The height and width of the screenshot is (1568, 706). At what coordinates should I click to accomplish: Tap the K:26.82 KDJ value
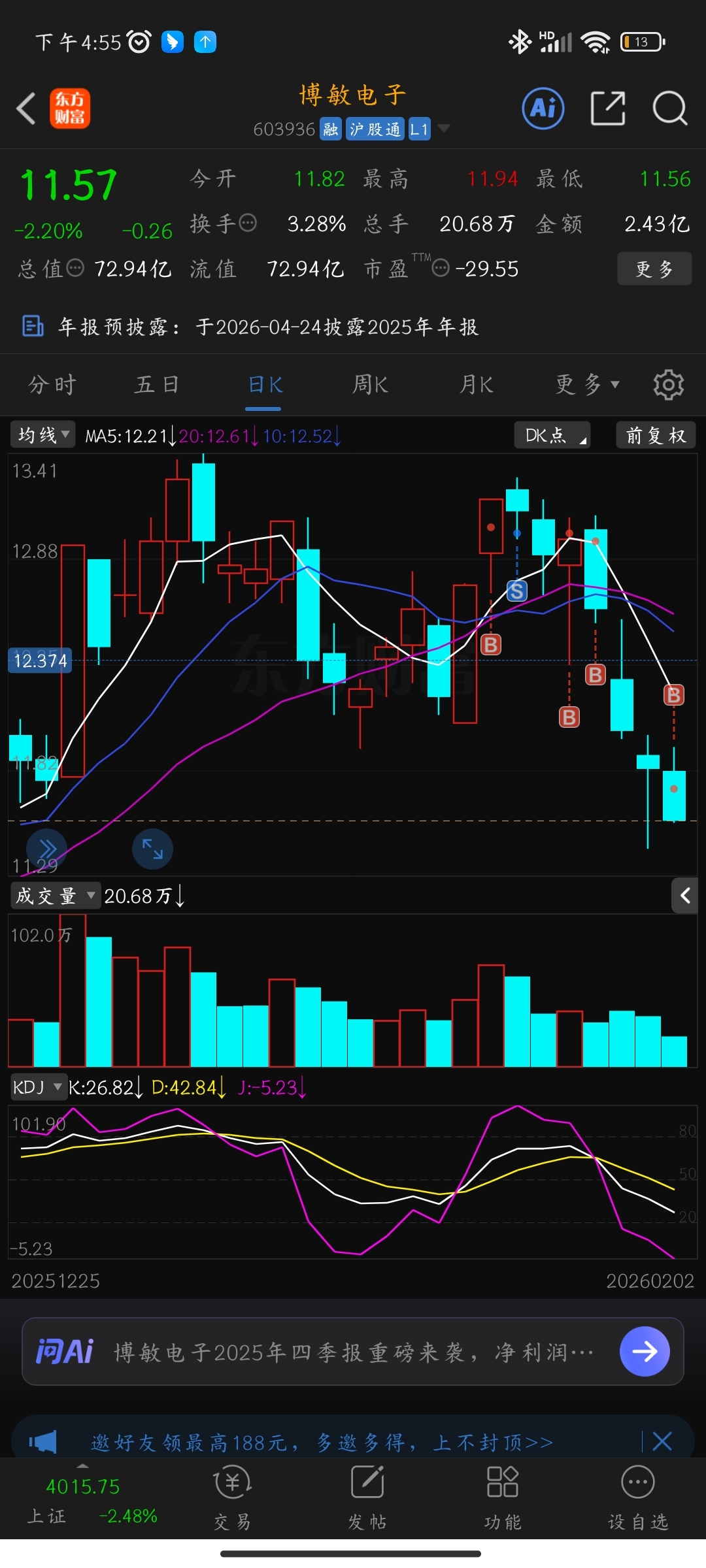pos(105,1087)
